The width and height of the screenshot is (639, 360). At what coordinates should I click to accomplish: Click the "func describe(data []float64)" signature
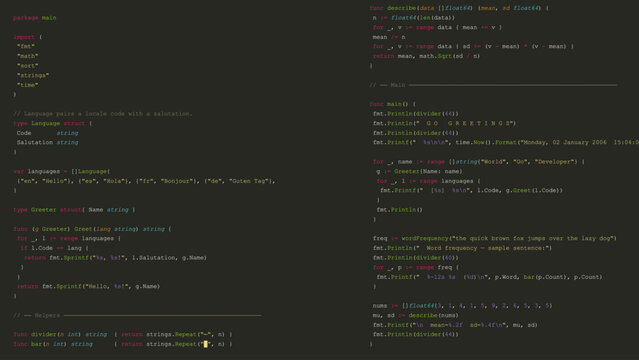(x=459, y=8)
